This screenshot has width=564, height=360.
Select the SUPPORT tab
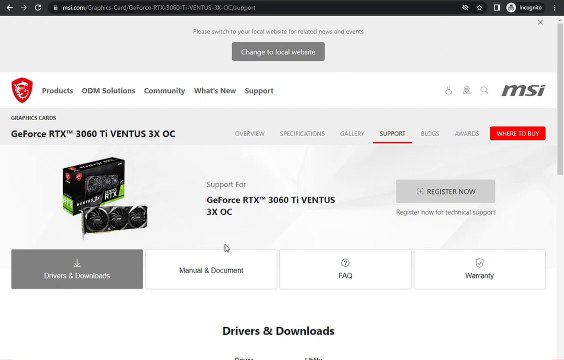click(392, 133)
